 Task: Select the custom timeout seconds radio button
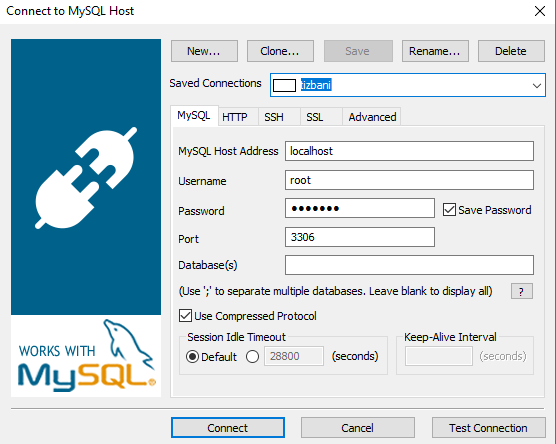coord(252,357)
